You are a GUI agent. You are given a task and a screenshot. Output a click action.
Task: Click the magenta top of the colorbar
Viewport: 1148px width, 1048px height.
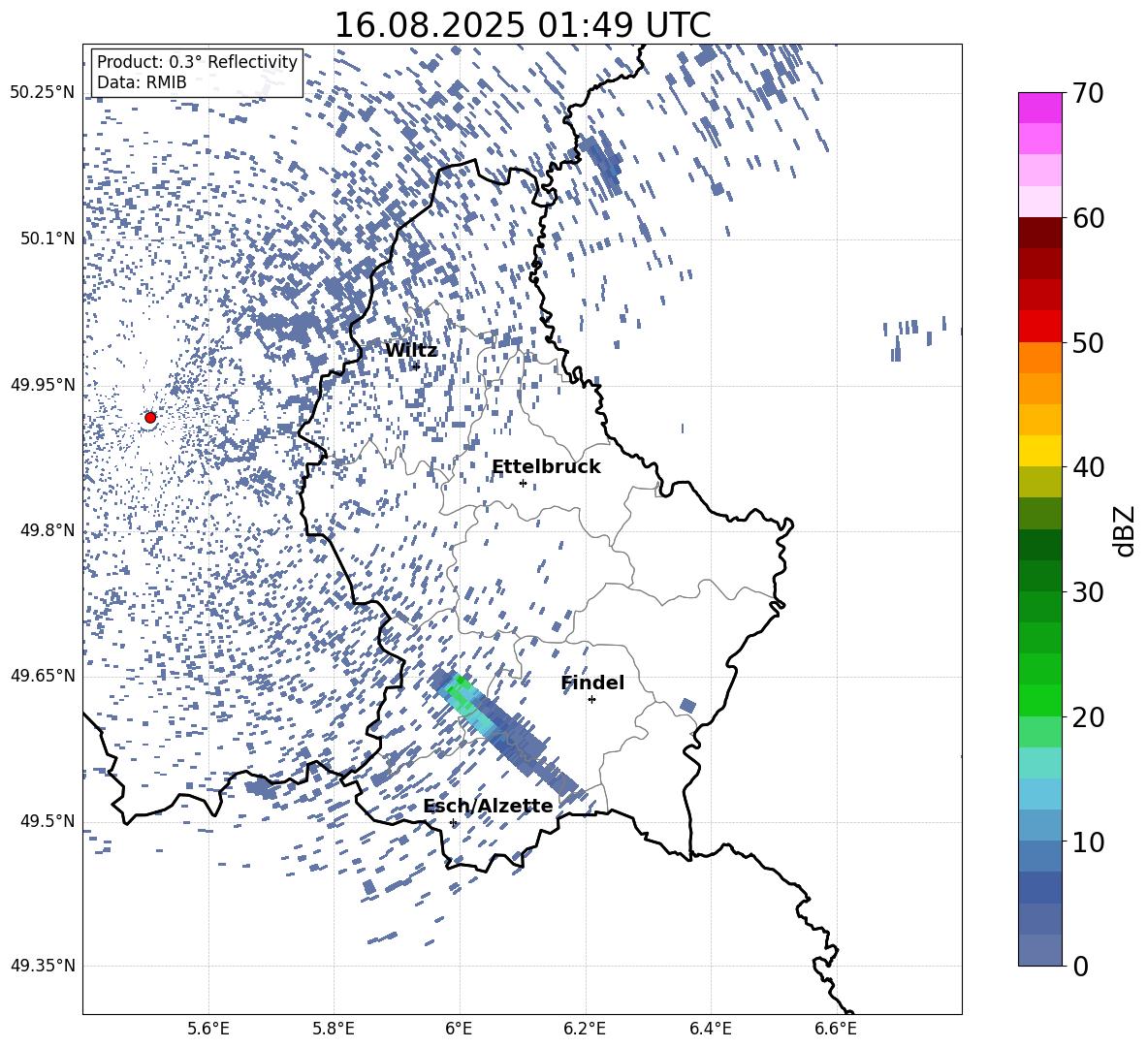(x=1040, y=108)
